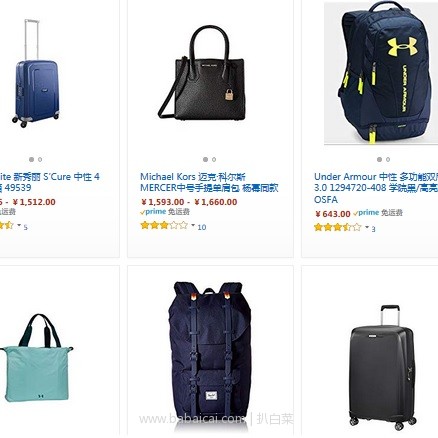Open the 10 reviews count link
Viewport: 438px width, 438px height.
tap(202, 227)
